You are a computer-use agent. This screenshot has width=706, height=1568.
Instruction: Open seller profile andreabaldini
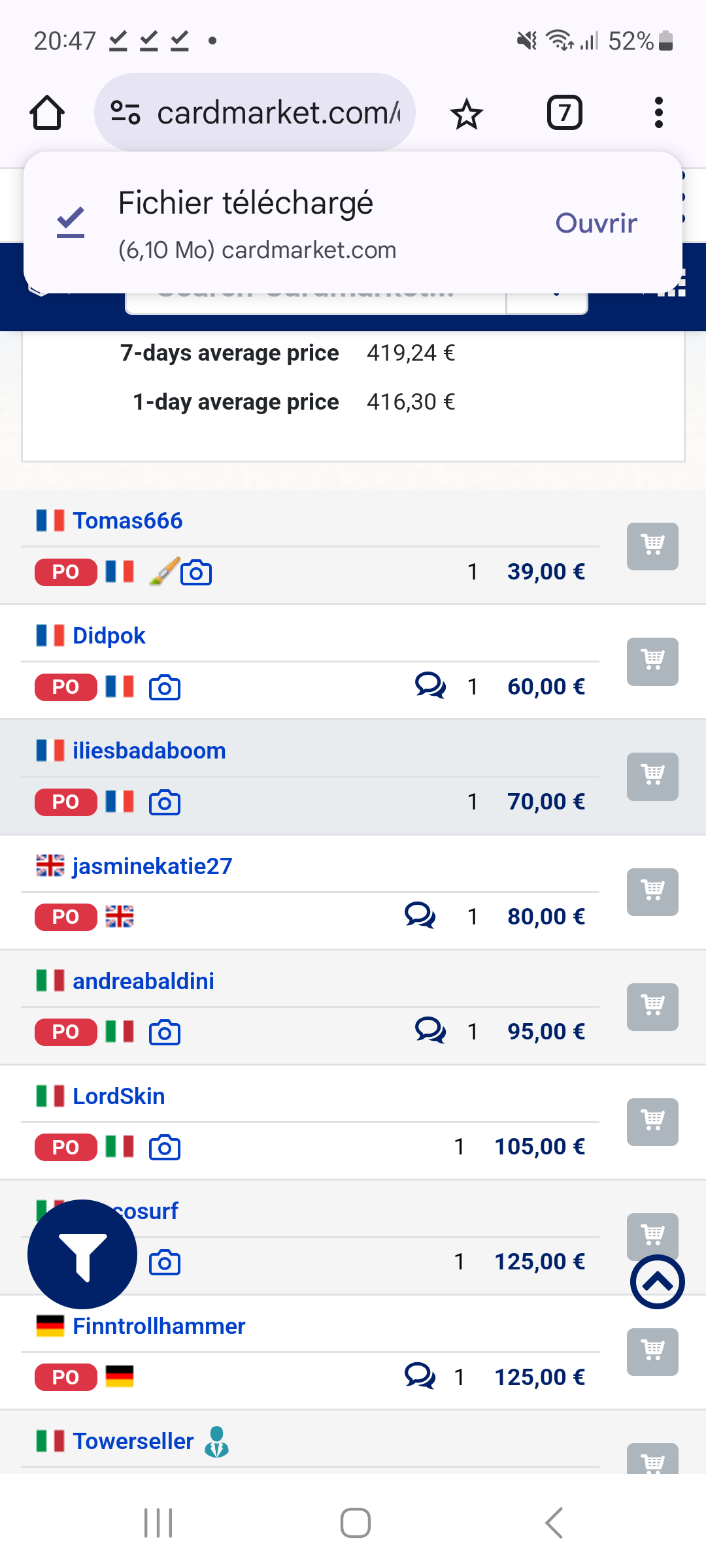pos(143,981)
